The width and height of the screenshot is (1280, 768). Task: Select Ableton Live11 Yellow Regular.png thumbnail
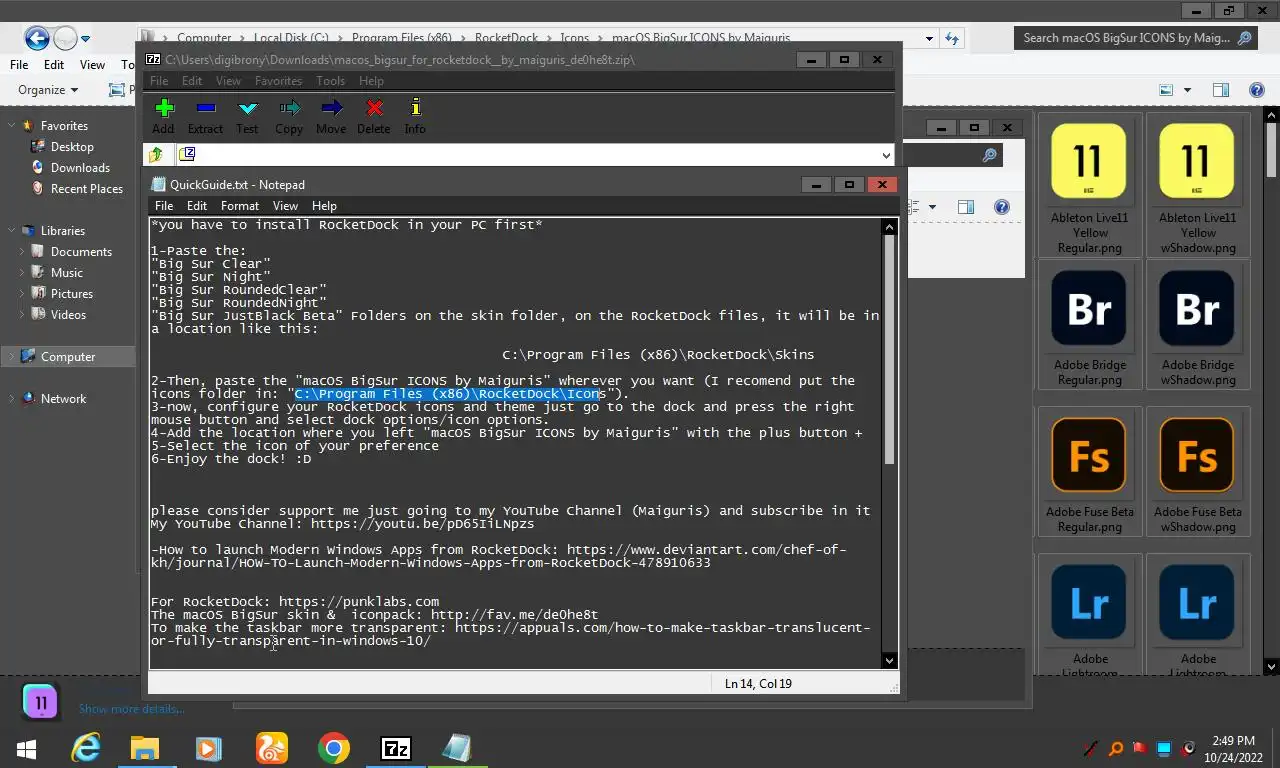point(1090,186)
